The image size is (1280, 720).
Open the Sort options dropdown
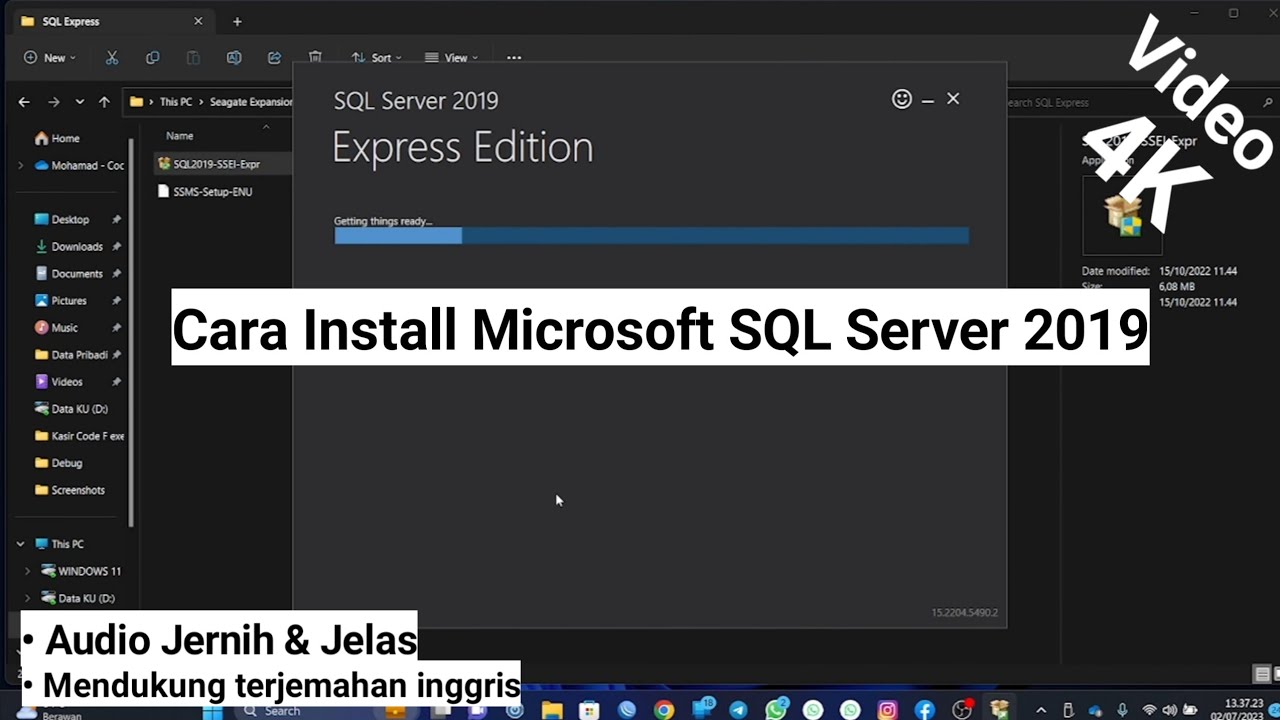tap(376, 58)
